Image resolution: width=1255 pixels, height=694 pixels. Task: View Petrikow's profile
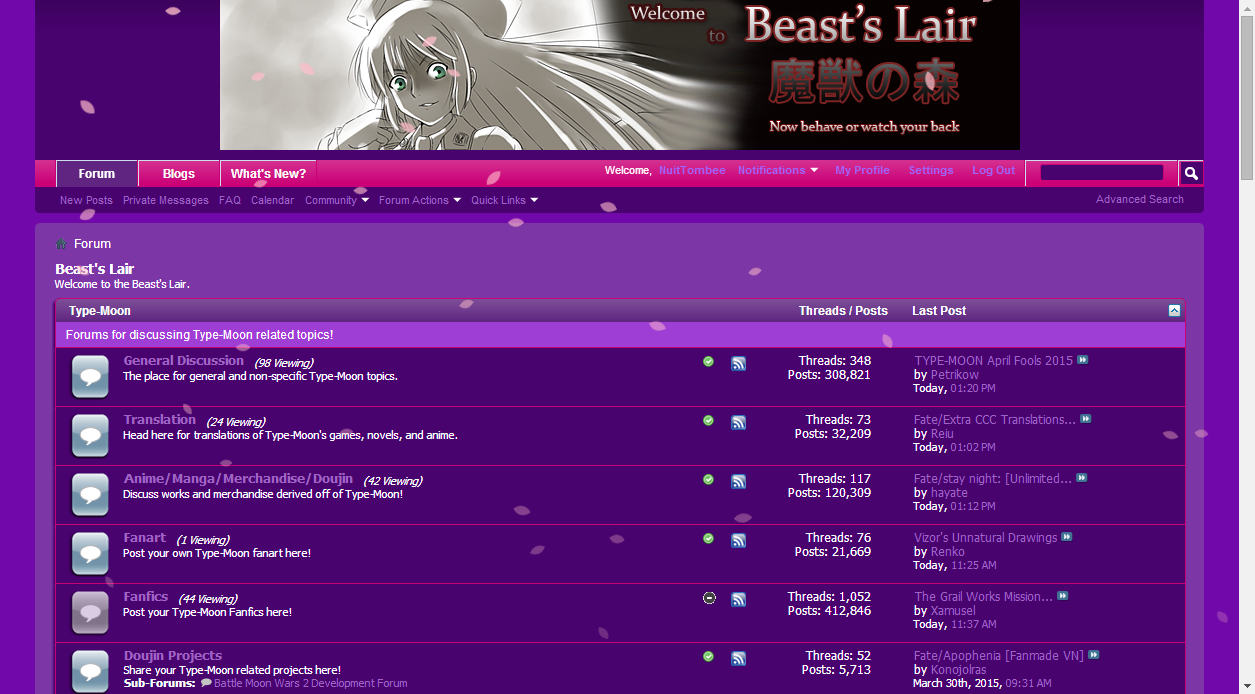click(955, 375)
